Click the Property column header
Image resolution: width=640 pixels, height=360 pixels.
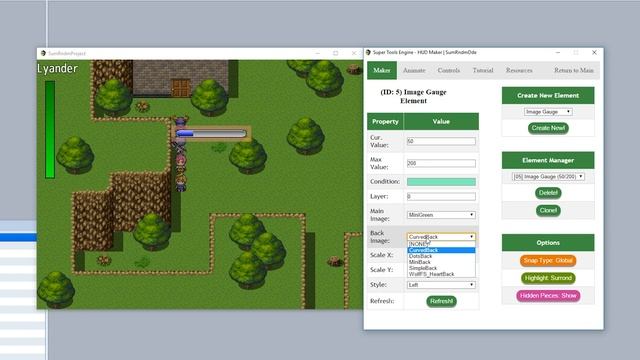point(385,122)
